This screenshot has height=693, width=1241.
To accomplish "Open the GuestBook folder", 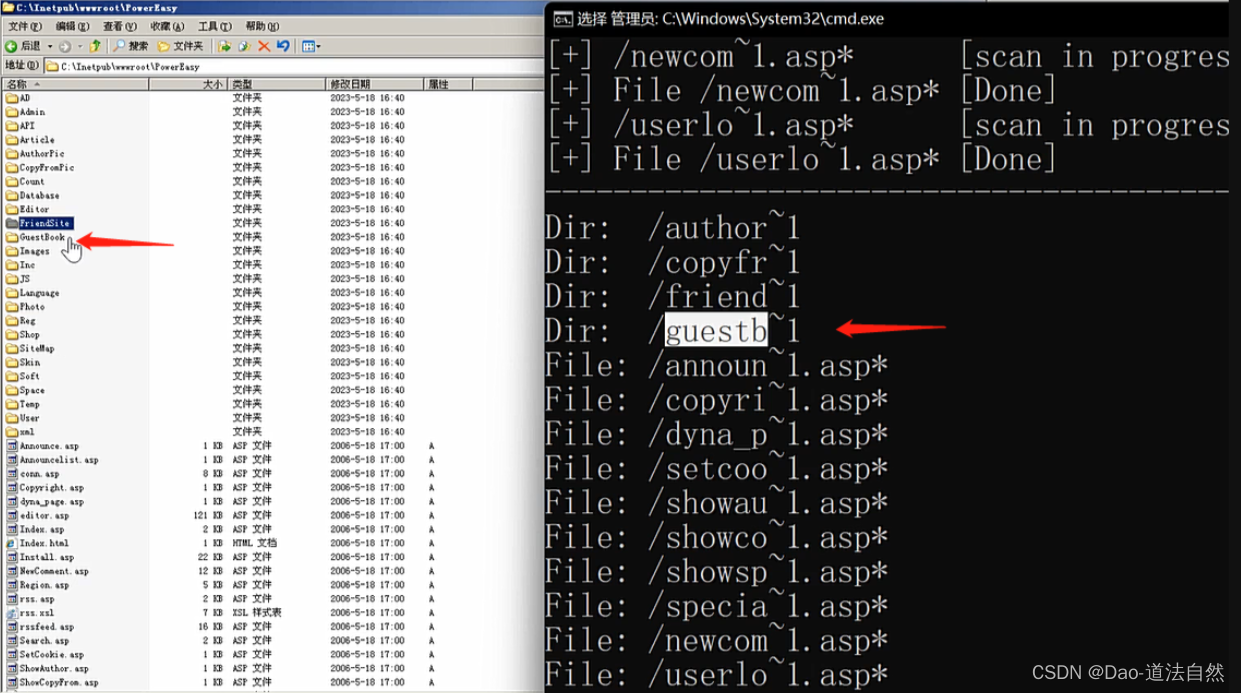I will click(42, 237).
